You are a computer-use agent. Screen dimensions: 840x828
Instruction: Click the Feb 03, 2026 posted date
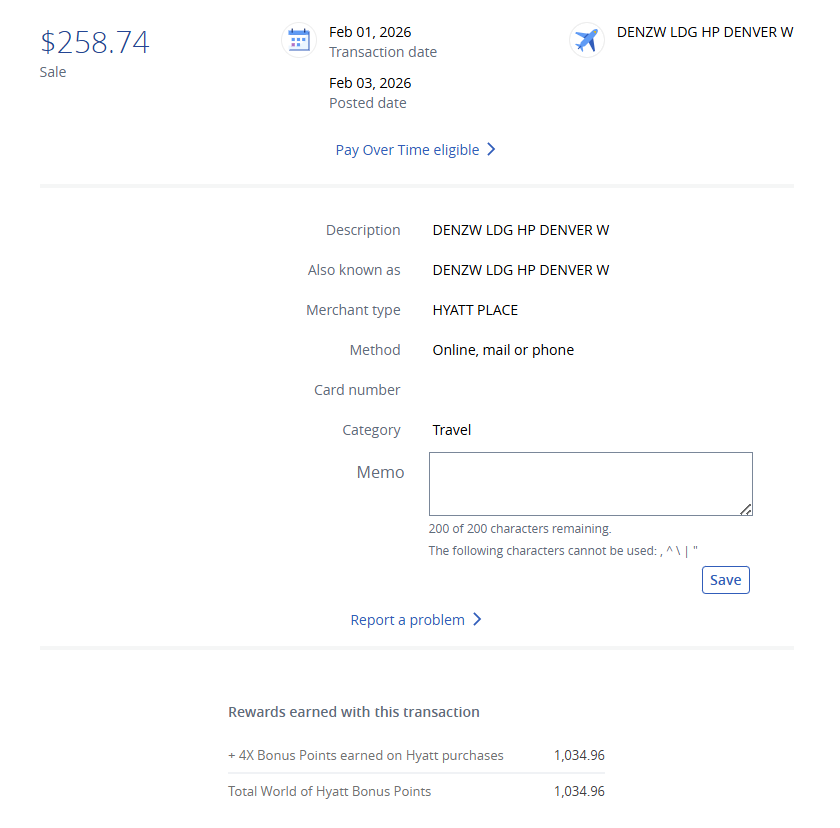(x=370, y=82)
